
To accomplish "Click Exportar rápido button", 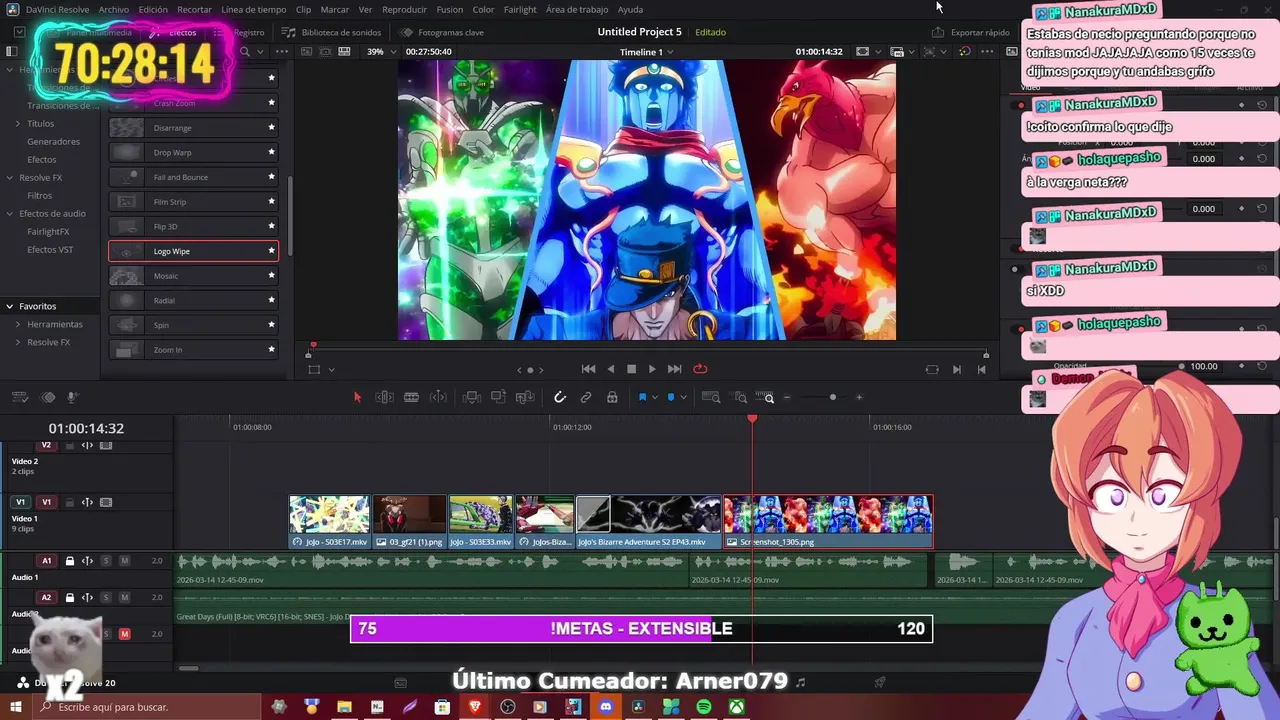I will (x=970, y=32).
